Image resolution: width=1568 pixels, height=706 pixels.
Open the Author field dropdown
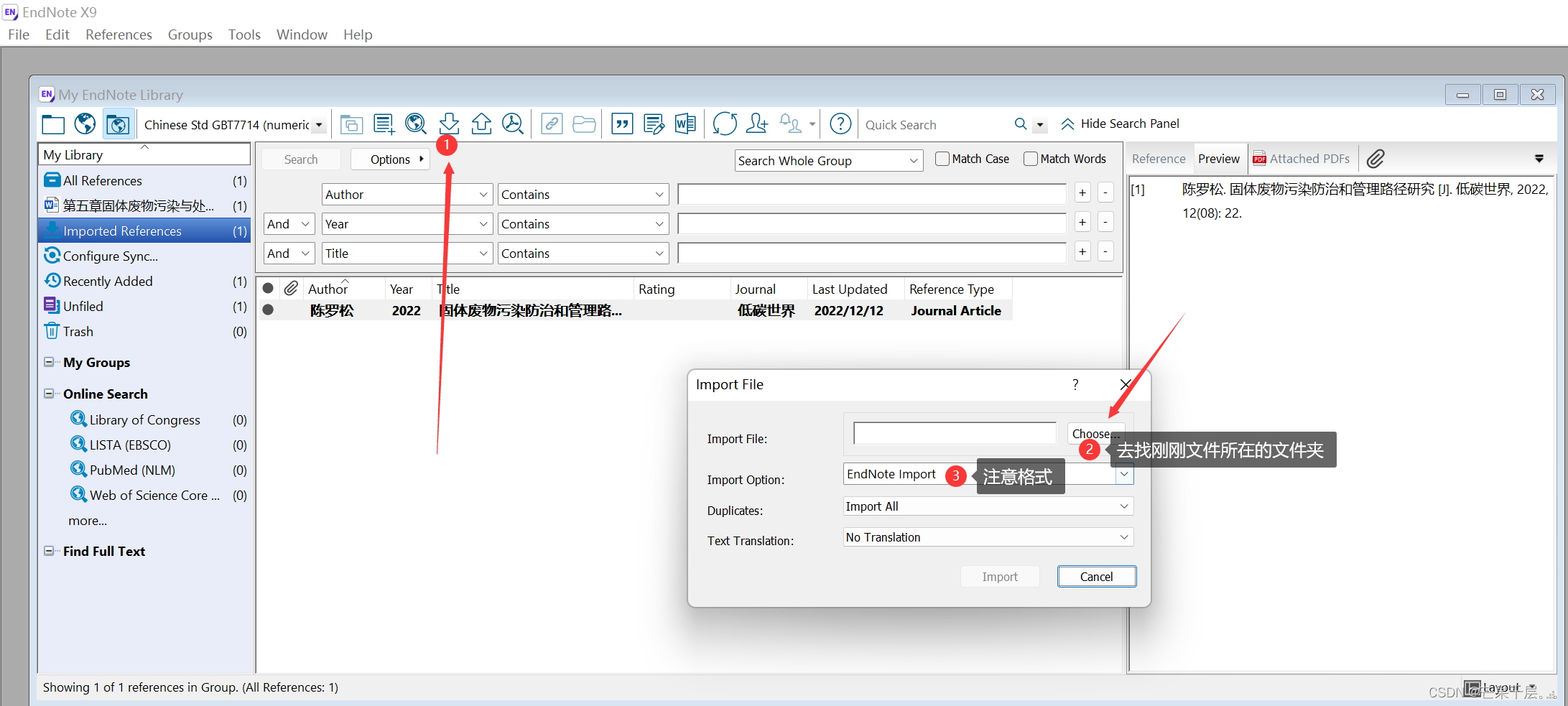point(407,195)
